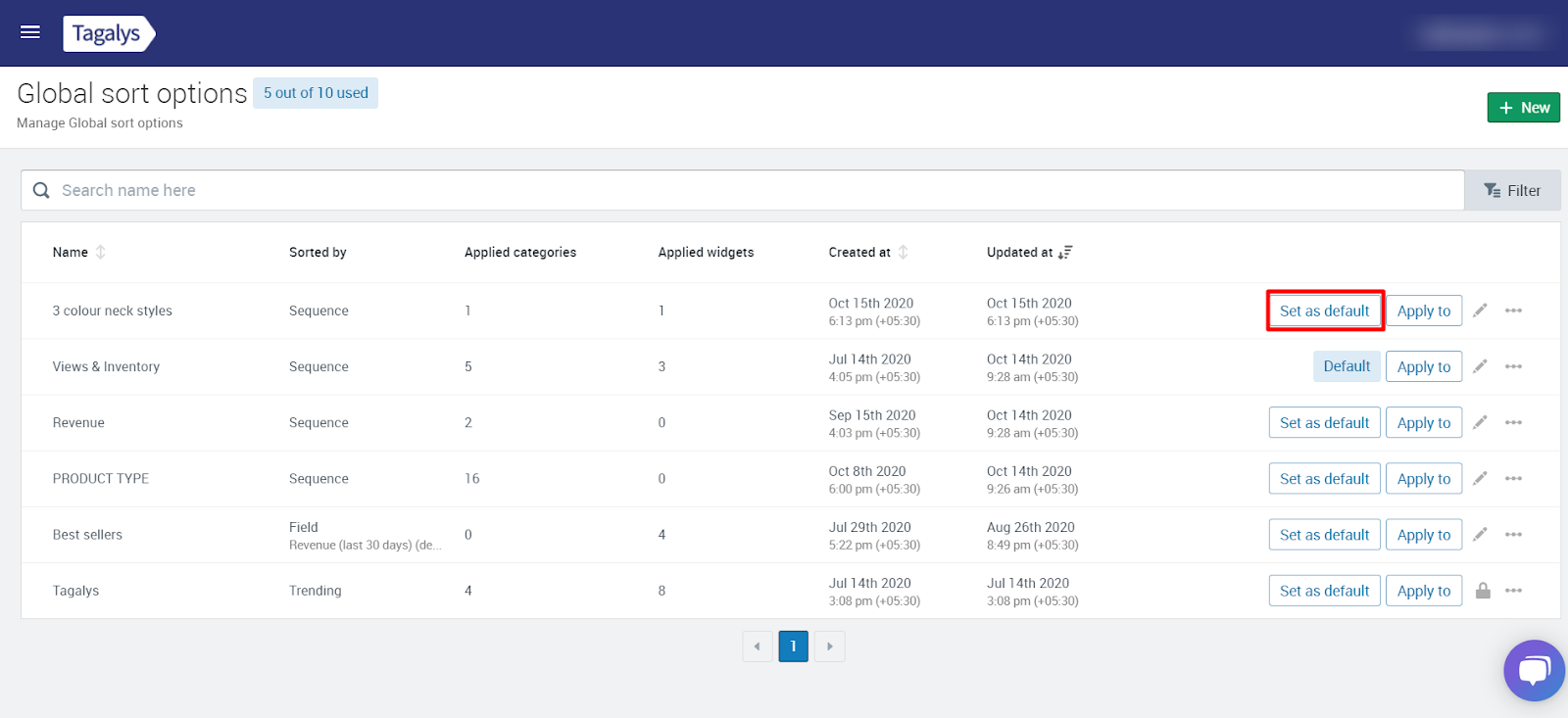This screenshot has height=718, width=1568.
Task: Select the Tagalys row name
Action: click(75, 591)
